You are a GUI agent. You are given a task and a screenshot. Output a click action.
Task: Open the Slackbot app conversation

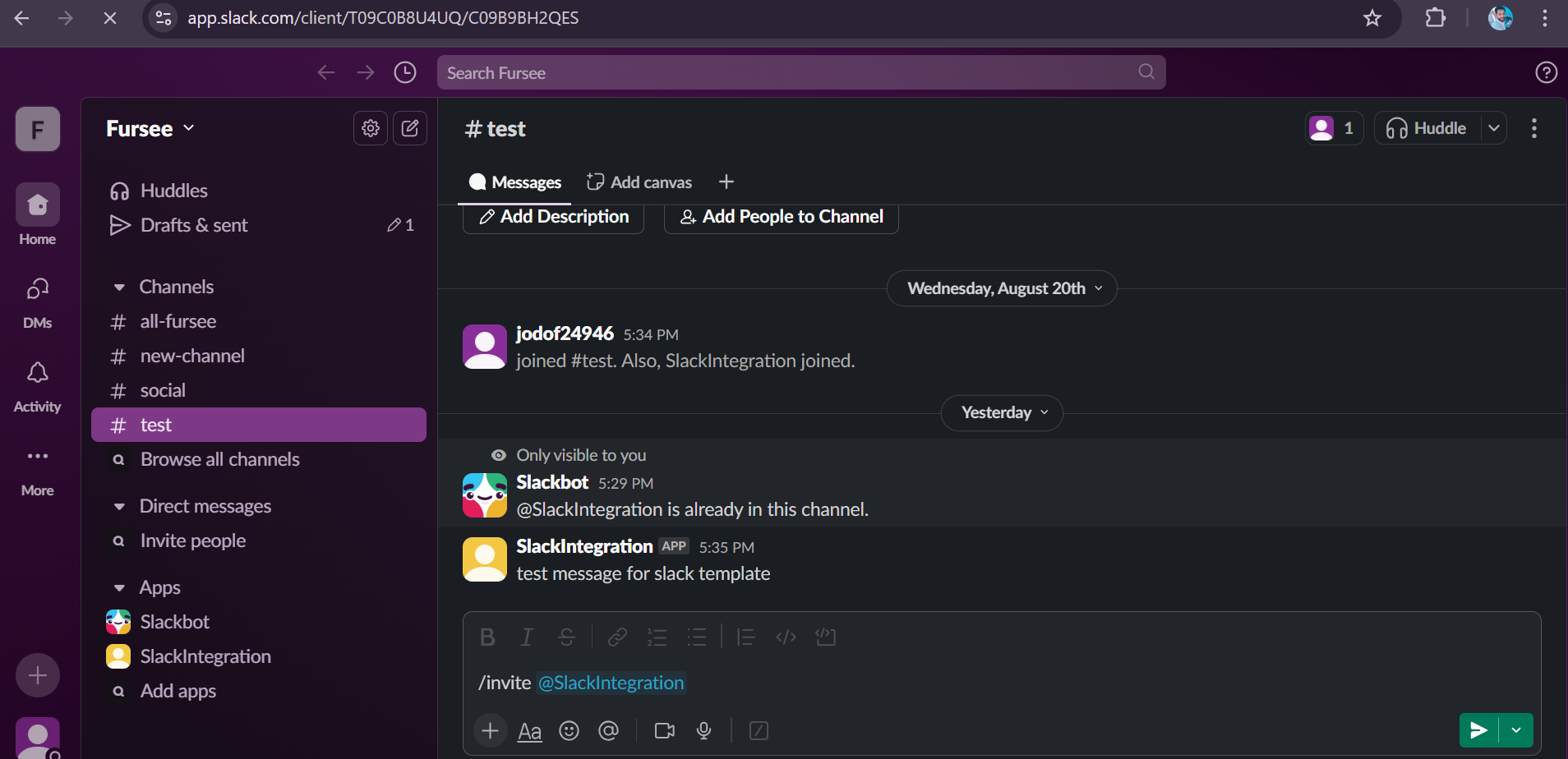pyautogui.click(x=259, y=622)
